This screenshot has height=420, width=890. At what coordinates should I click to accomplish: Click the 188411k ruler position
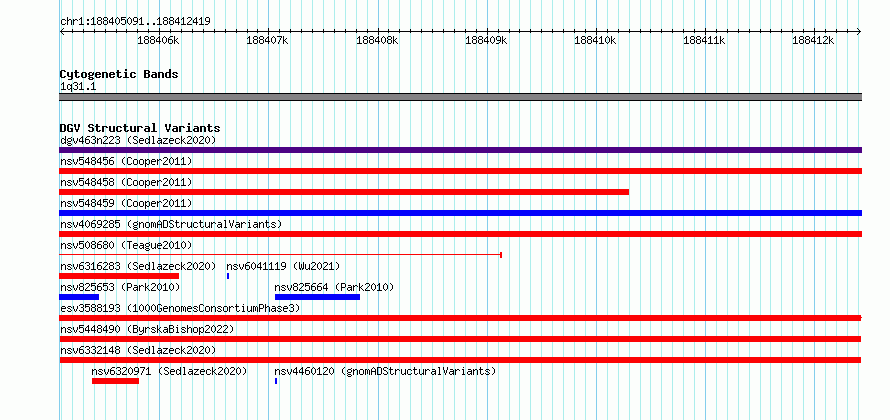[x=704, y=40]
